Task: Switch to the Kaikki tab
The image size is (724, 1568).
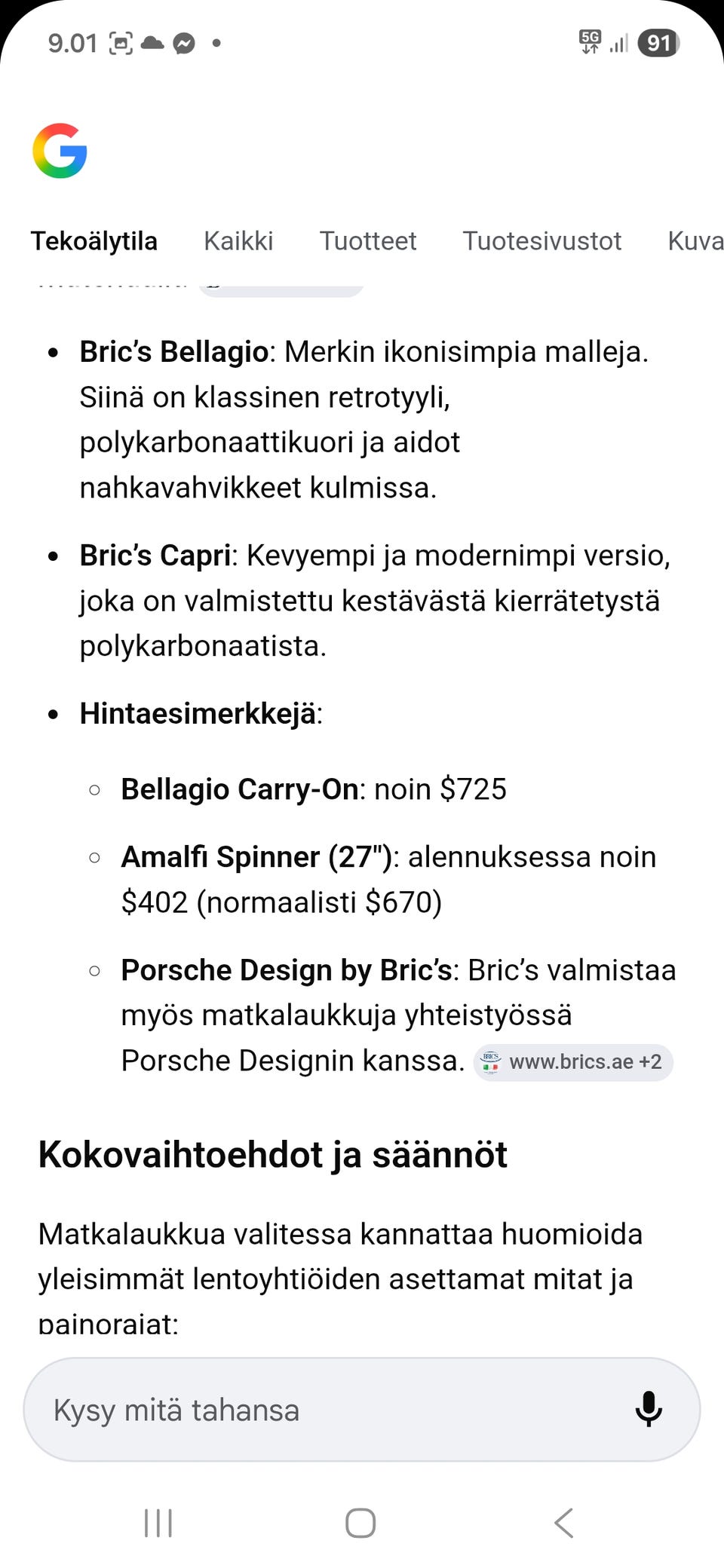Action: pos(238,240)
